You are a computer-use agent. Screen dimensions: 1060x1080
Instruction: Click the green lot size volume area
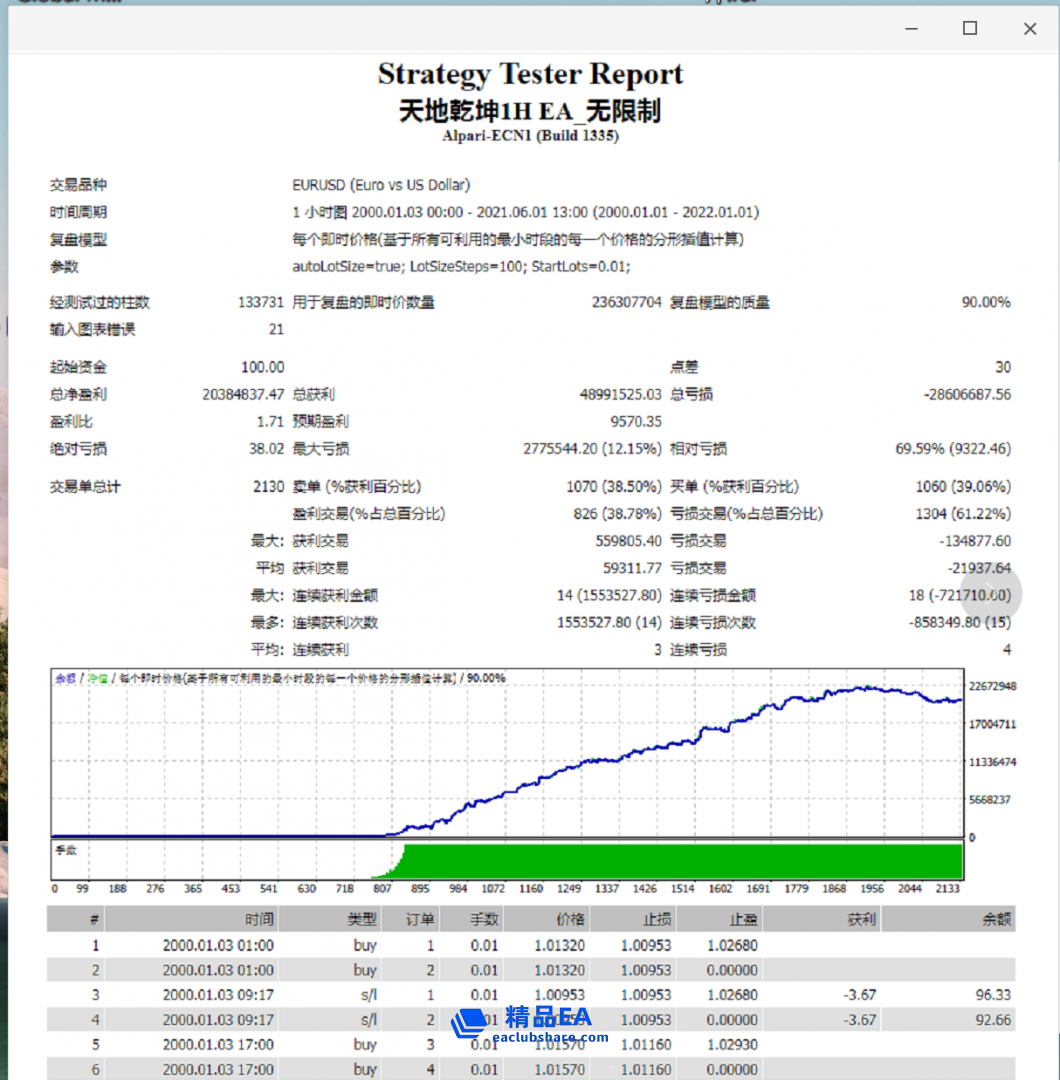(680, 860)
